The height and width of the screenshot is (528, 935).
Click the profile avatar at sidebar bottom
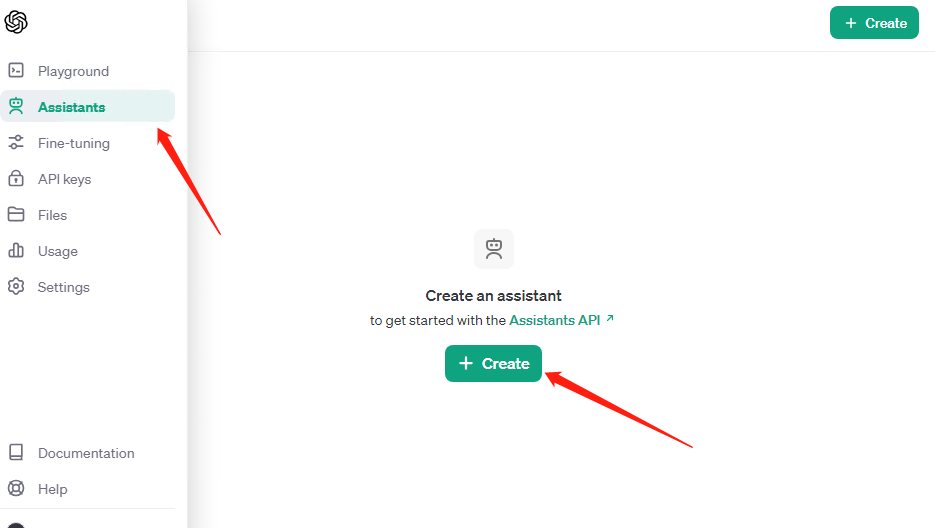(x=16, y=526)
